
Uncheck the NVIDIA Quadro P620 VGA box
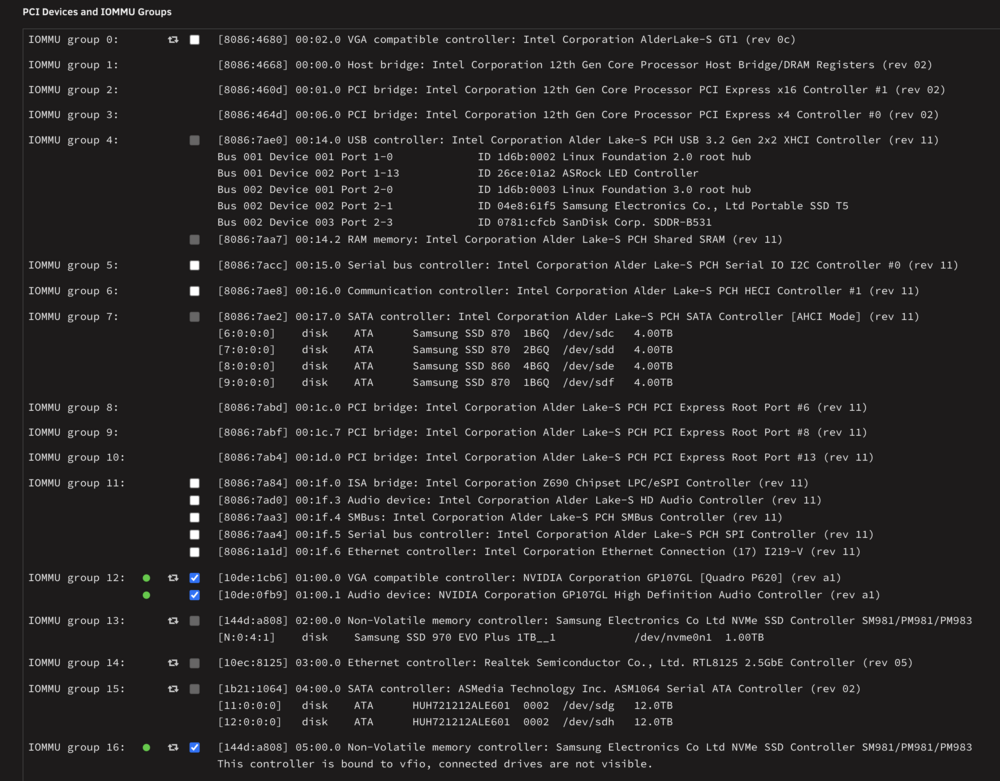[x=195, y=578]
